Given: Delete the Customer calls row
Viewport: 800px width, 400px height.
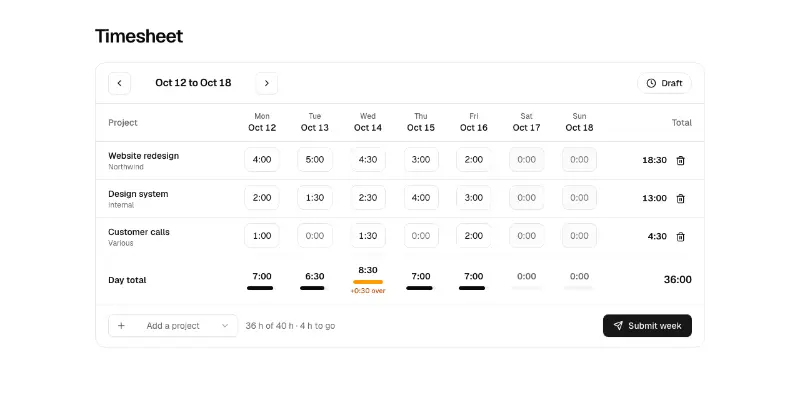Looking at the screenshot, I should [680, 237].
